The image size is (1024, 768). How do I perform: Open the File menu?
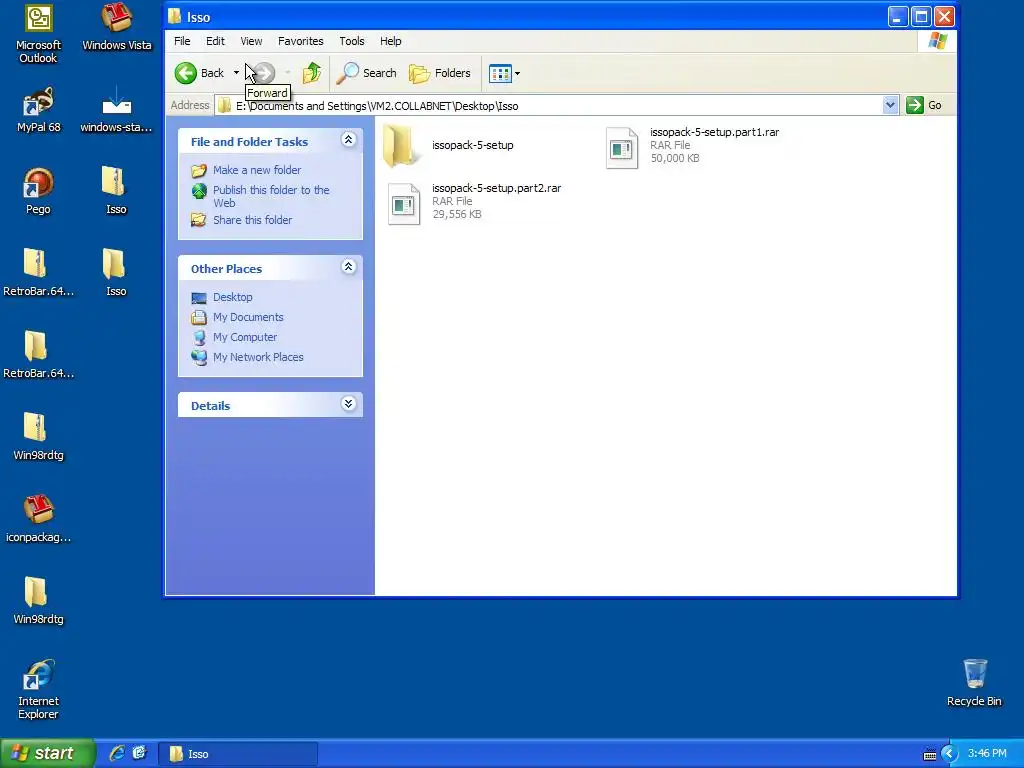182,41
